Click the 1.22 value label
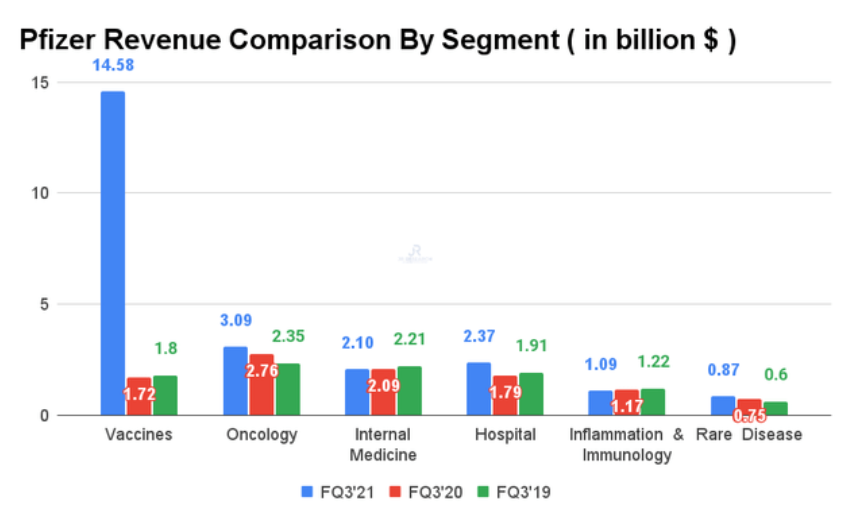This screenshot has width=847, height=521. point(654,362)
